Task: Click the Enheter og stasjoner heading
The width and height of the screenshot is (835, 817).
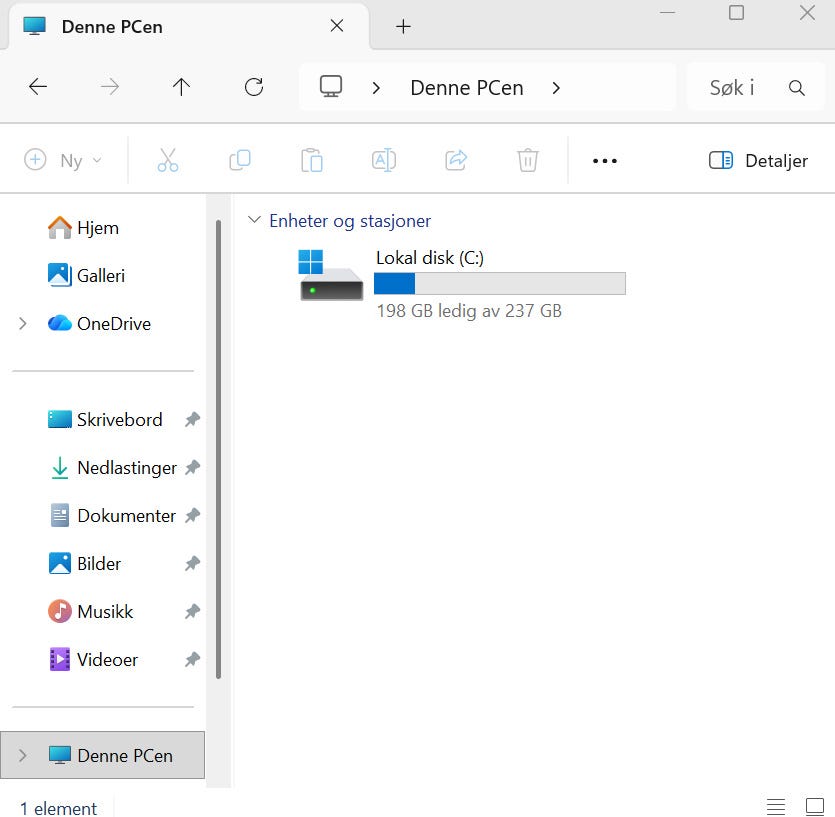Action: [x=350, y=221]
